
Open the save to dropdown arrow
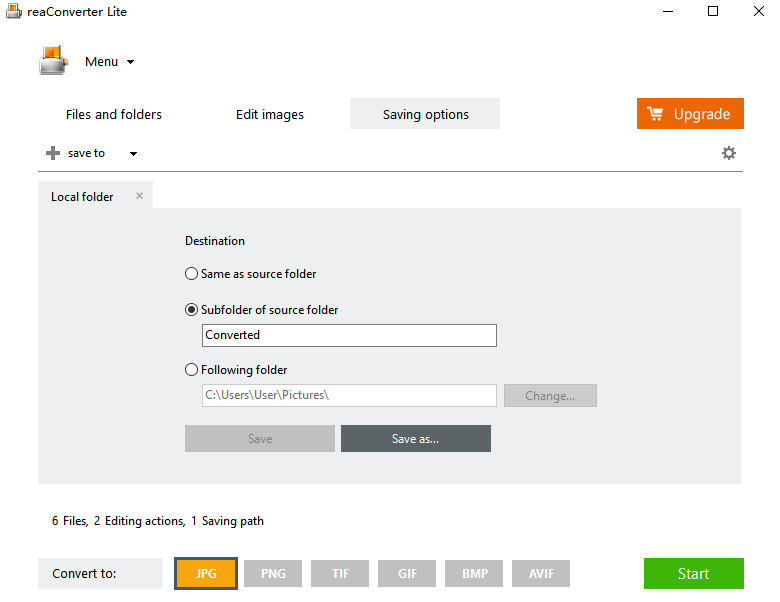(x=133, y=154)
